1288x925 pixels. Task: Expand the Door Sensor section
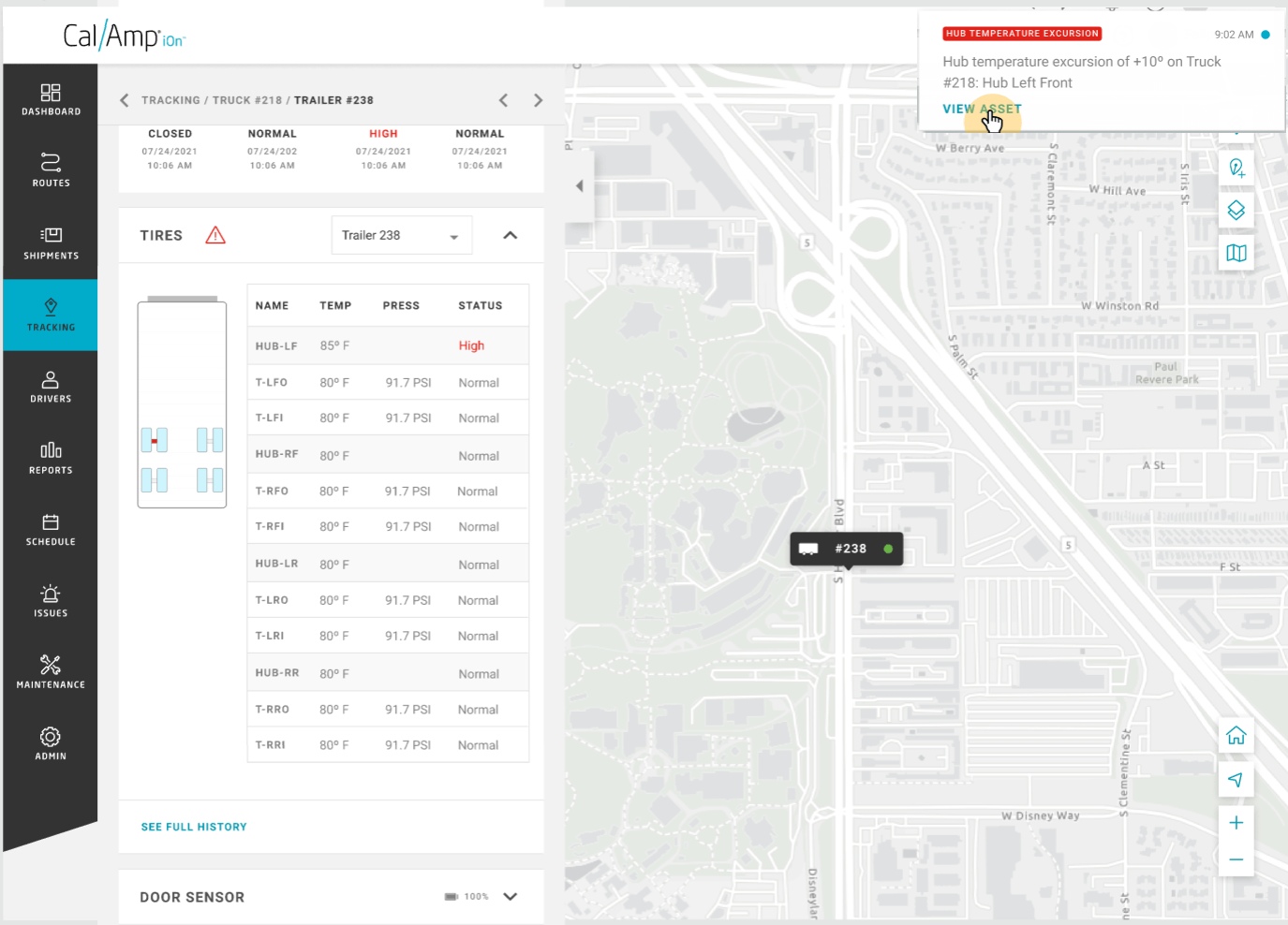pos(510,897)
